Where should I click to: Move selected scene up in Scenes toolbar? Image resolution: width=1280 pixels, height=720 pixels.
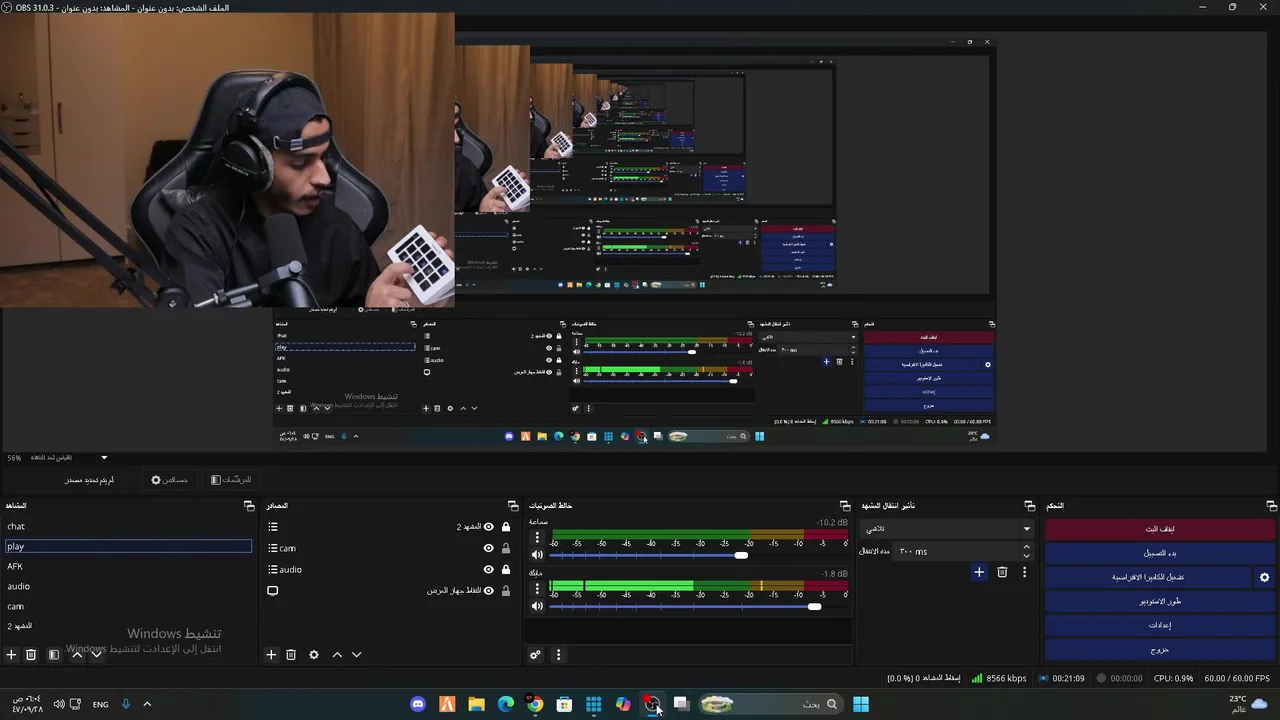coord(77,655)
